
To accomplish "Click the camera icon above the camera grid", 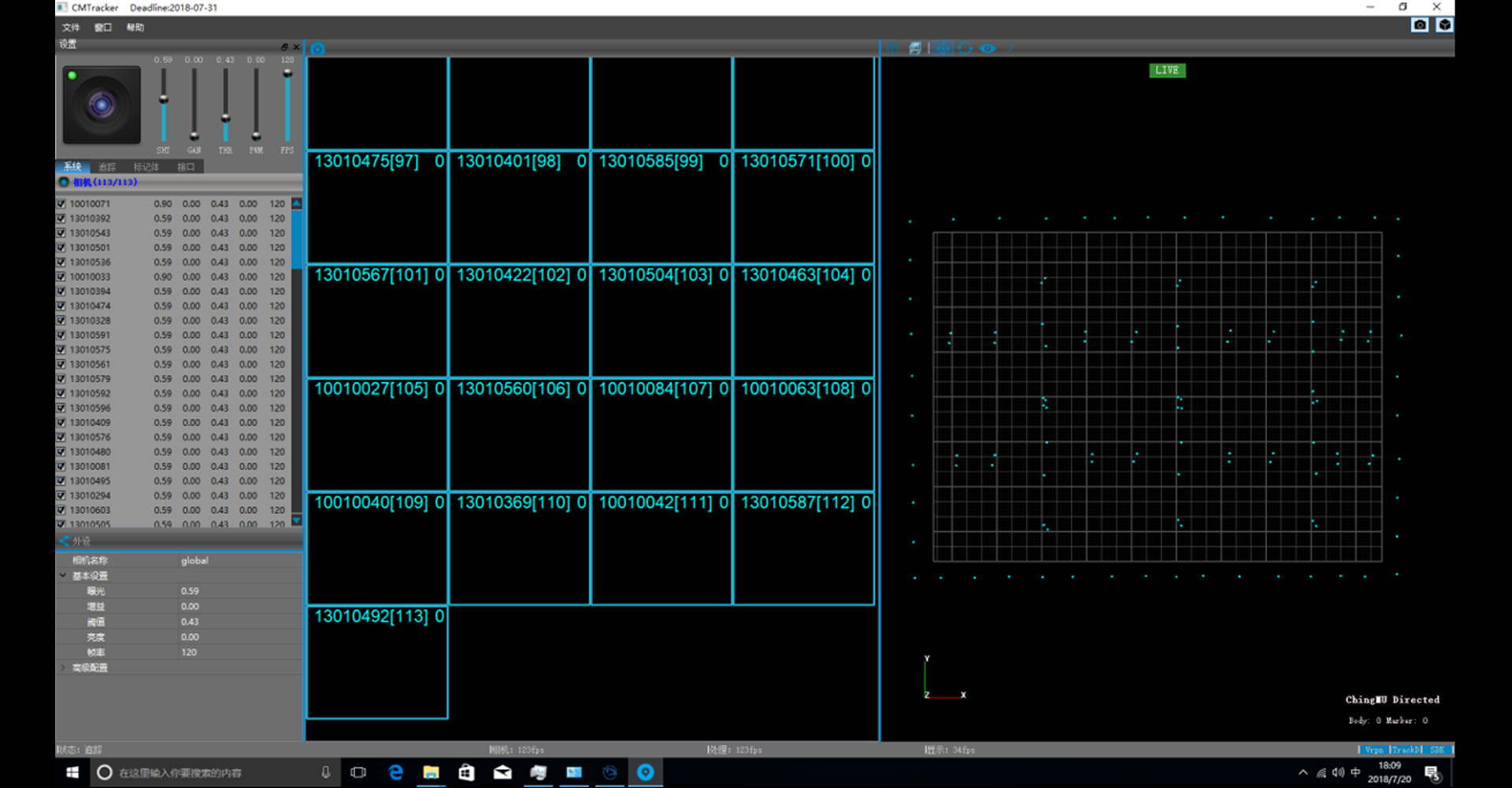I will (x=317, y=49).
